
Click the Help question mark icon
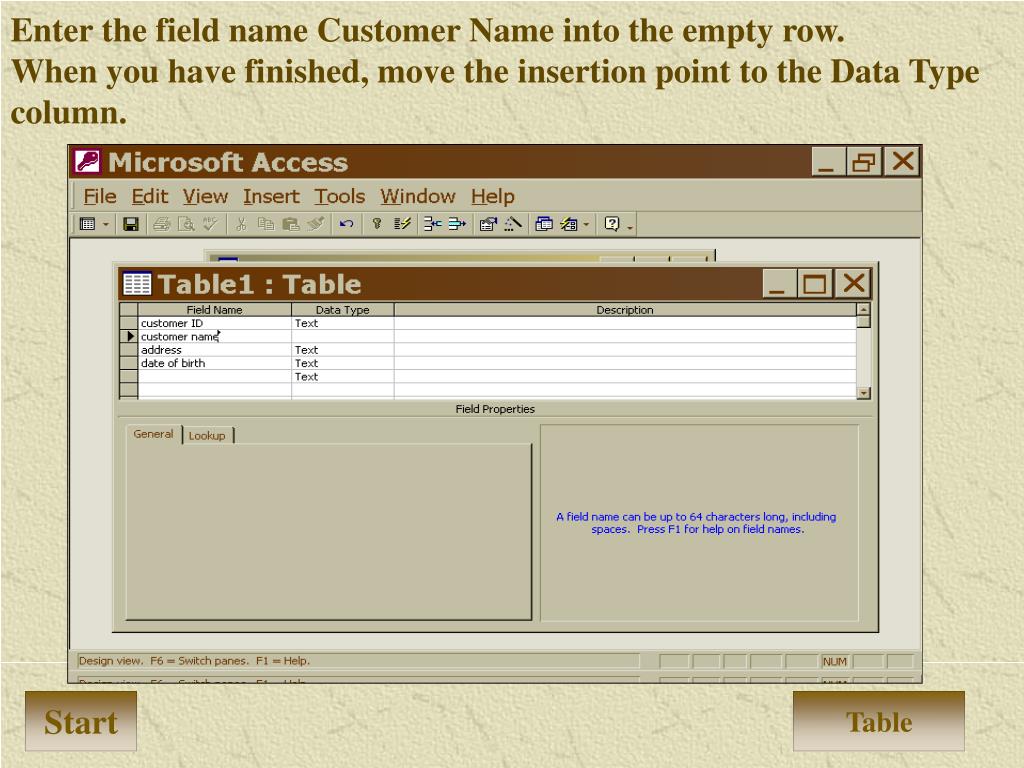tap(612, 224)
